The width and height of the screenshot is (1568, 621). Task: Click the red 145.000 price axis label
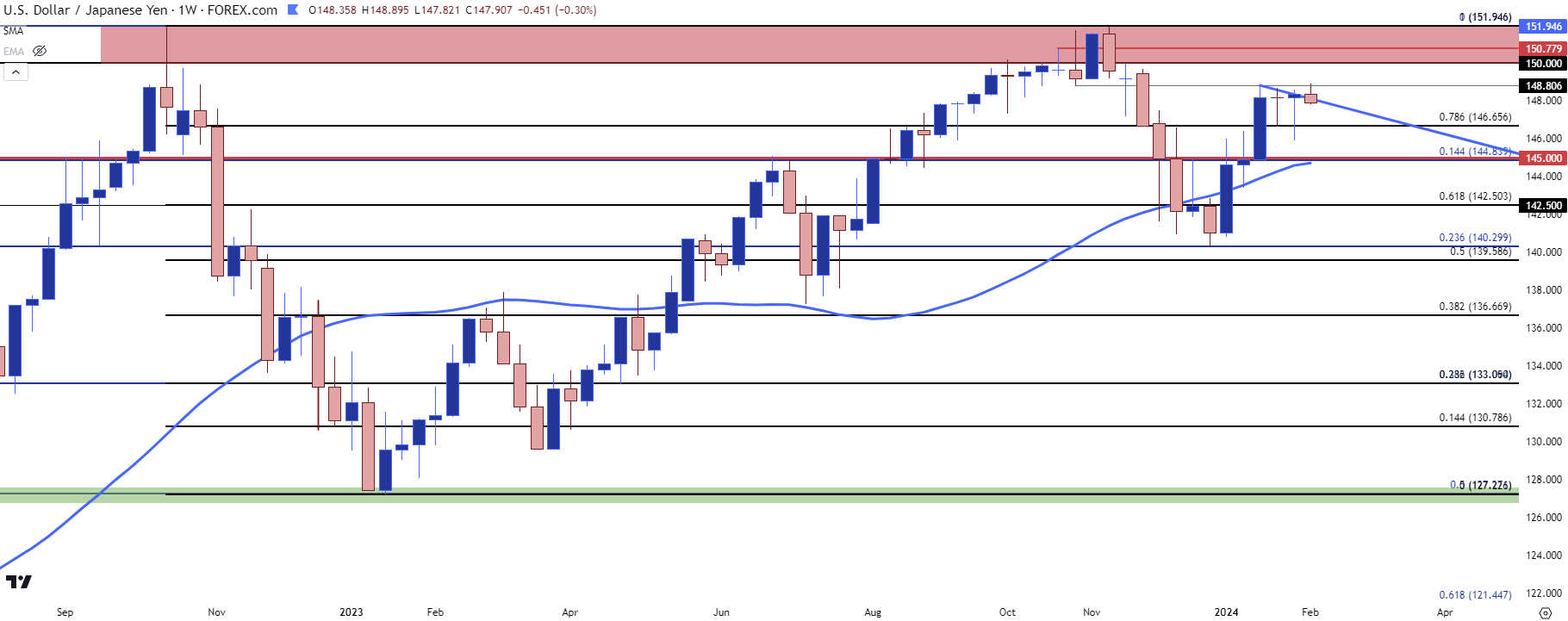point(1543,158)
